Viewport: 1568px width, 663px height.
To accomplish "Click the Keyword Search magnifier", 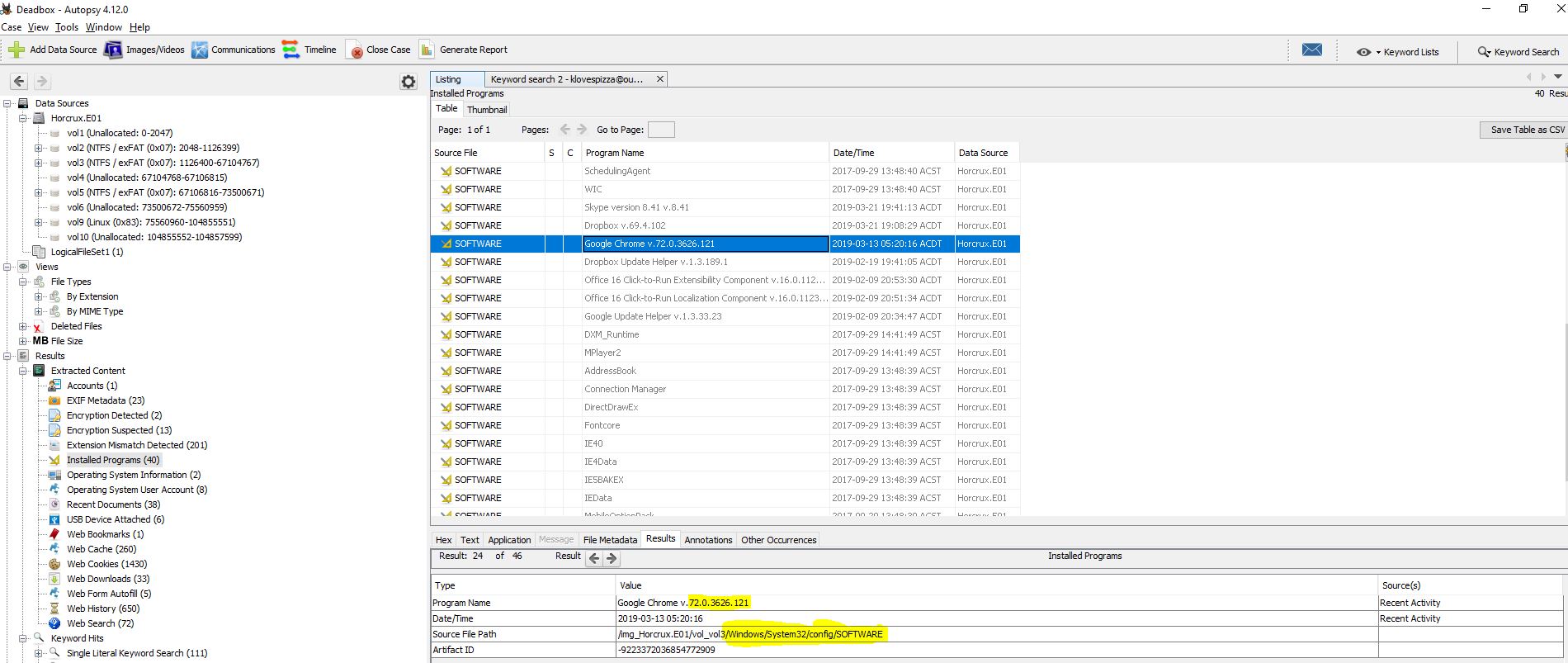I will 1484,51.
